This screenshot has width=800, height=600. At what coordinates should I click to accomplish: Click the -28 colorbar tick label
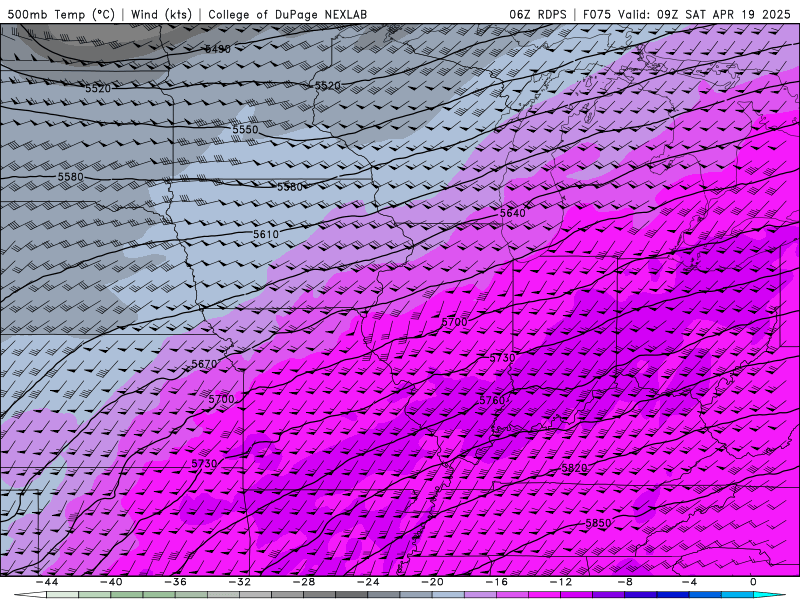tap(304, 582)
